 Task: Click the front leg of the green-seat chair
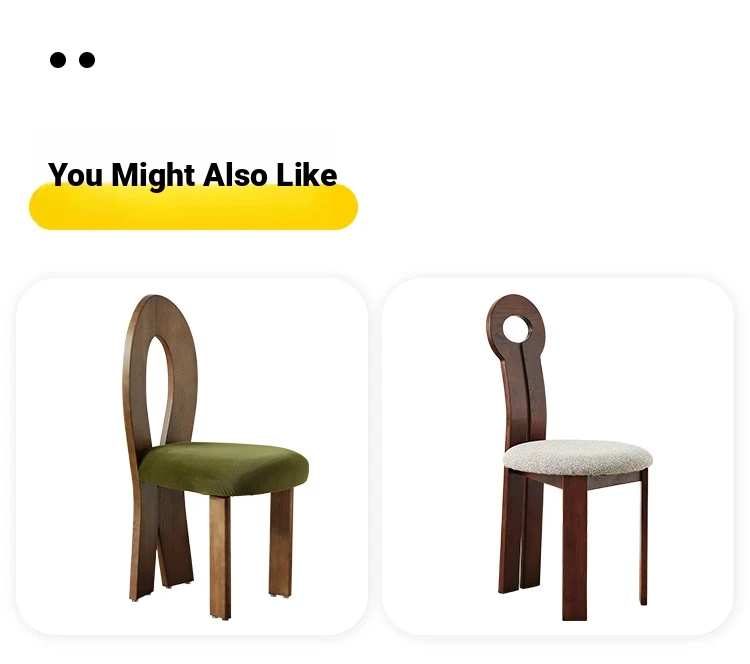[x=220, y=557]
